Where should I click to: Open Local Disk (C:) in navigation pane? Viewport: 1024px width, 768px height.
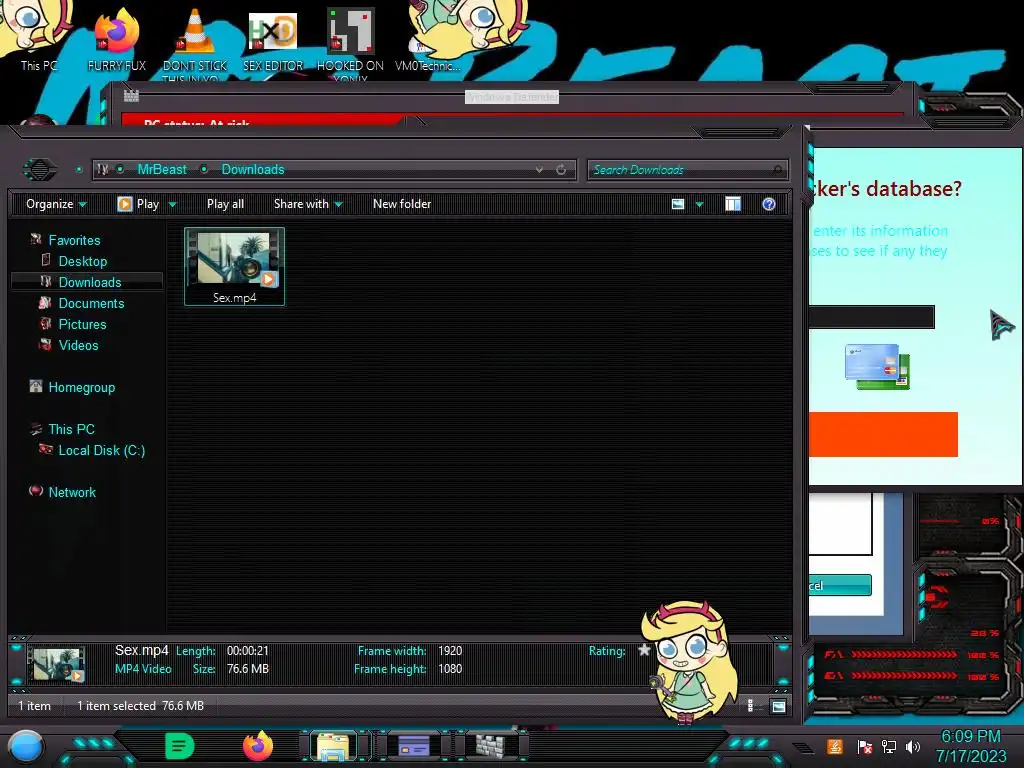tap(102, 450)
